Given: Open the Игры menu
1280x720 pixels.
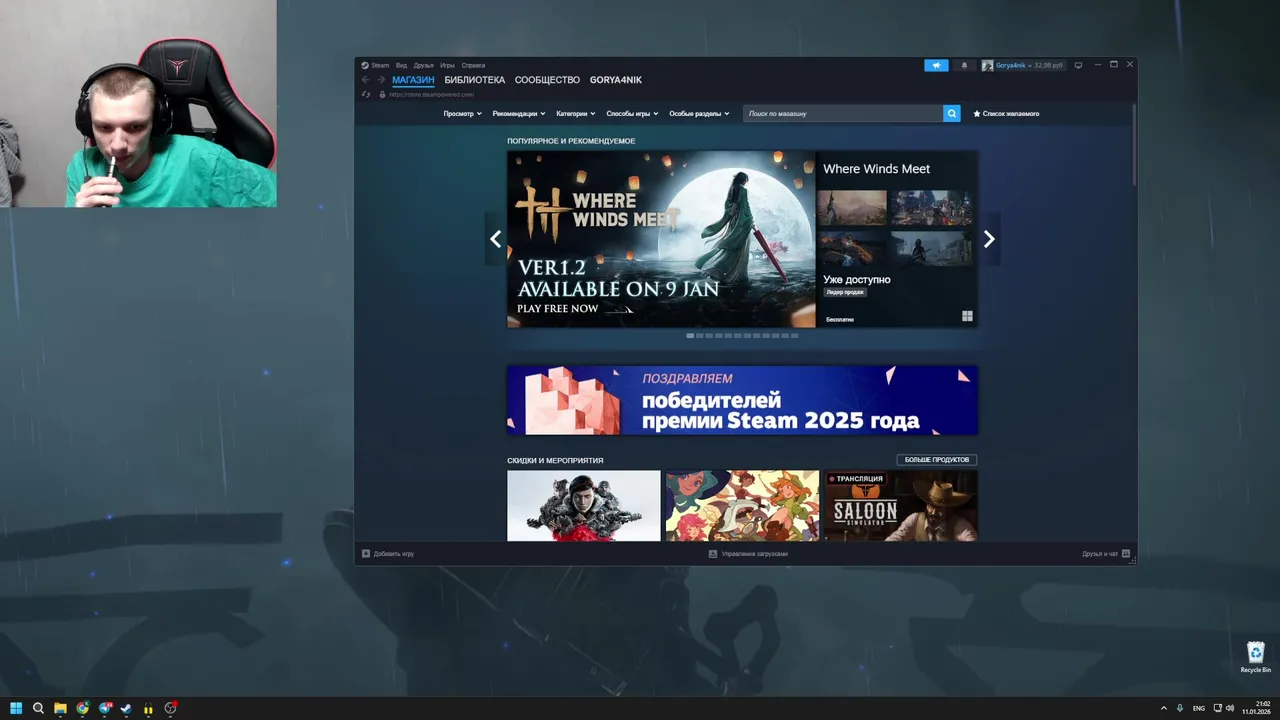Looking at the screenshot, I should pyautogui.click(x=447, y=65).
